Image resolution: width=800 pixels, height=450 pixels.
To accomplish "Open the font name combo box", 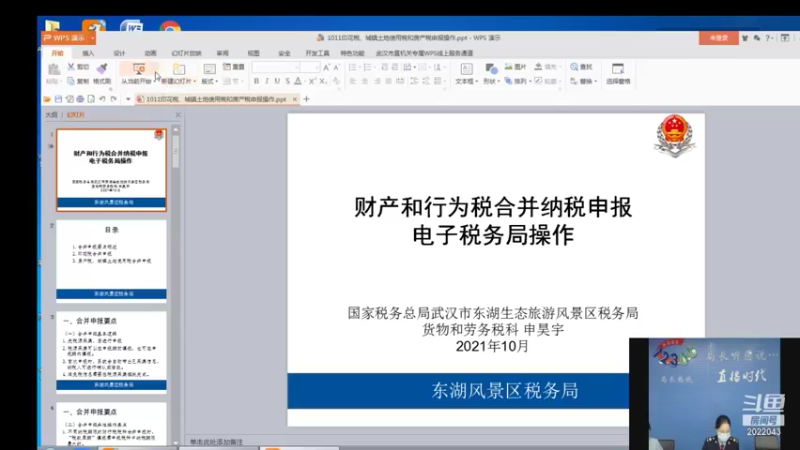I will (x=276, y=67).
